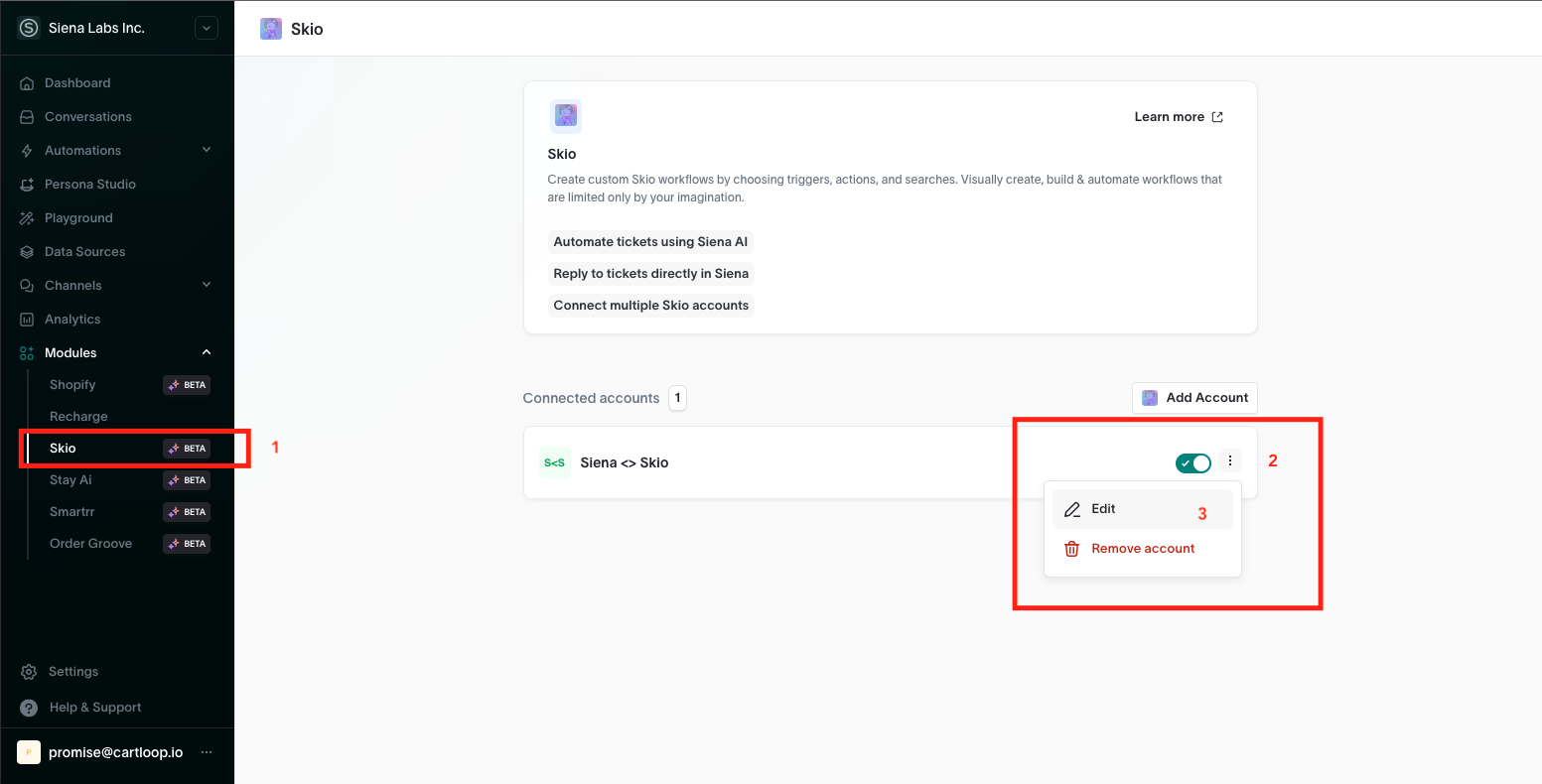Click the Skio icon in Add Account button
Viewport: 1542px width, 784px height.
pos(1150,398)
